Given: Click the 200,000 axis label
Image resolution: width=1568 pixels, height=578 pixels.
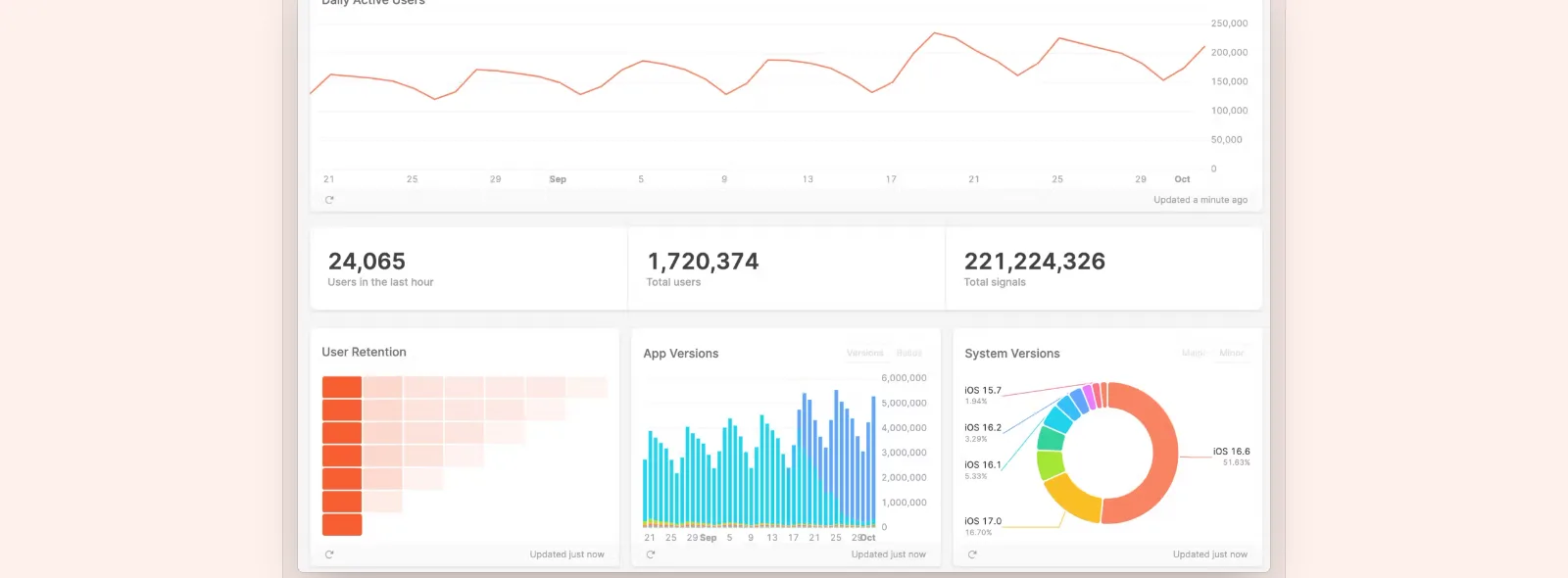Looking at the screenshot, I should point(1229,53).
